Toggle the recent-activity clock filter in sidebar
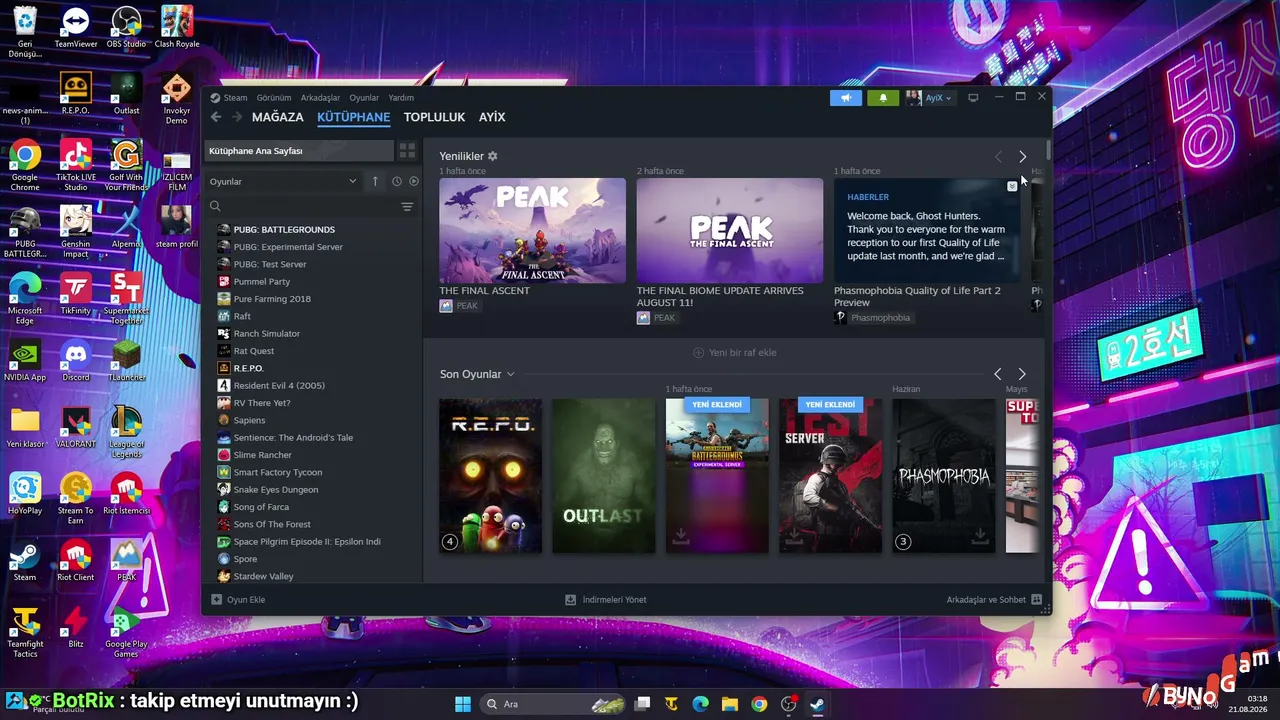The height and width of the screenshot is (720, 1280). (x=397, y=181)
